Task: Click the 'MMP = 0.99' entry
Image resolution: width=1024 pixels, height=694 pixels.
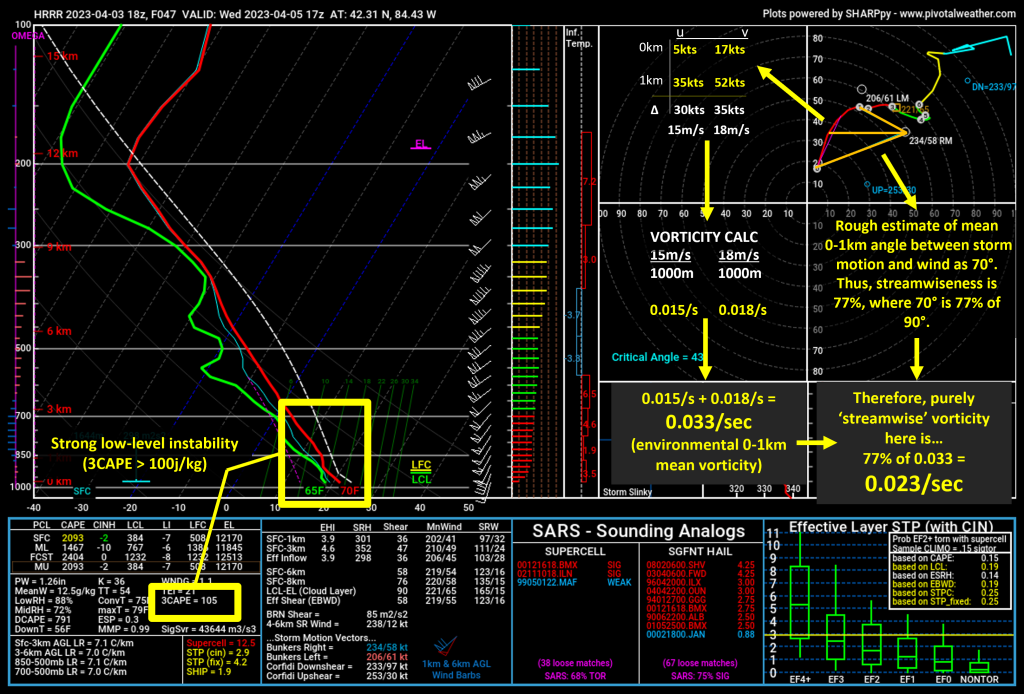Action: (124, 629)
